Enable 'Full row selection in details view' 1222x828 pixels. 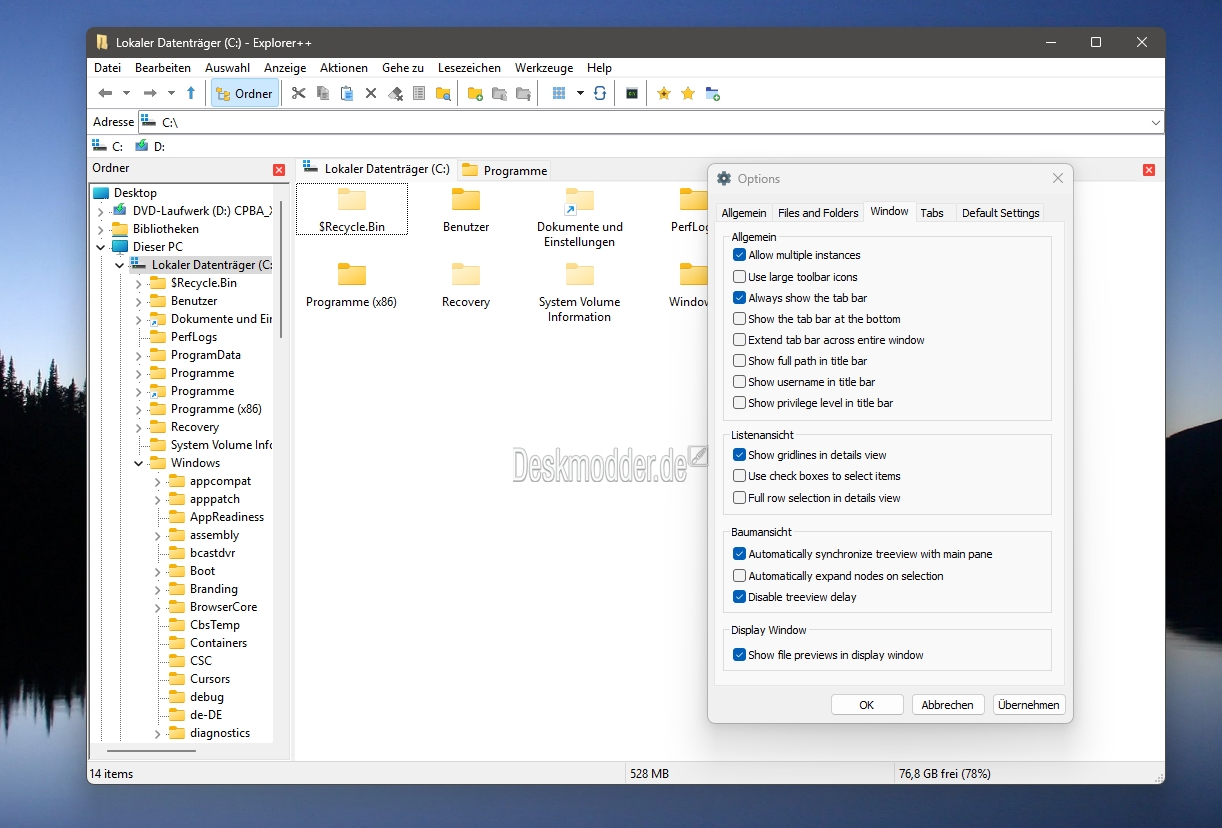coord(739,498)
